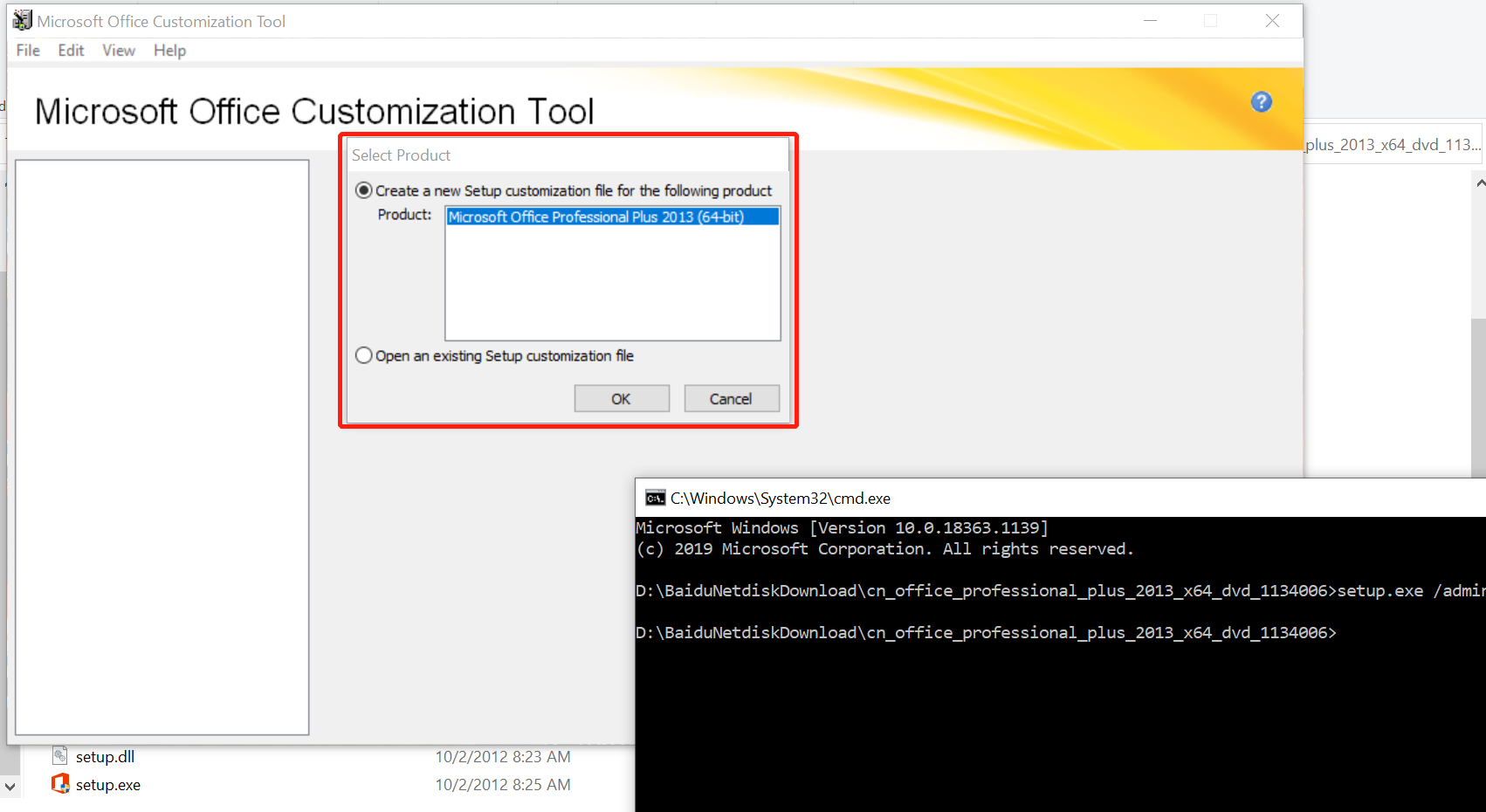Click the Explorer path text plus_2013_x64_dvd
Viewport: 1486px width, 812px height.
1393,144
